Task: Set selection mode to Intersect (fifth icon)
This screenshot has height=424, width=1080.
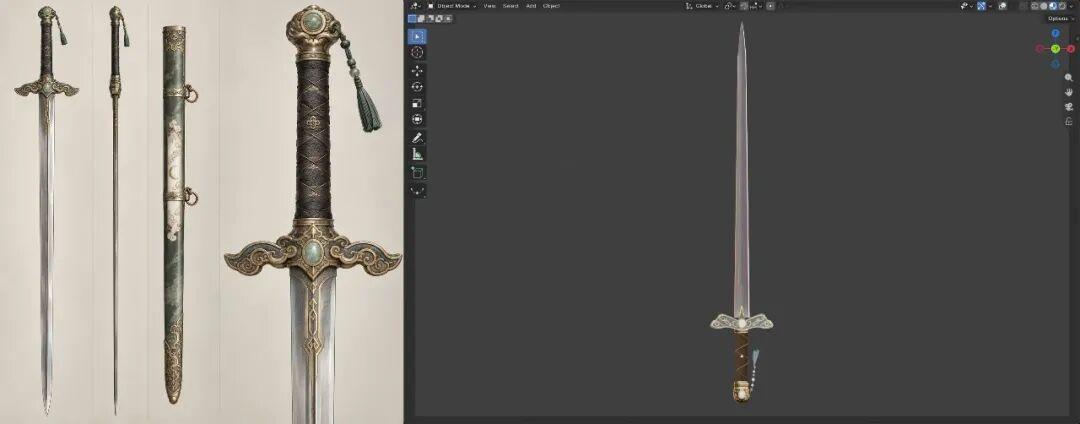Action: click(x=448, y=19)
